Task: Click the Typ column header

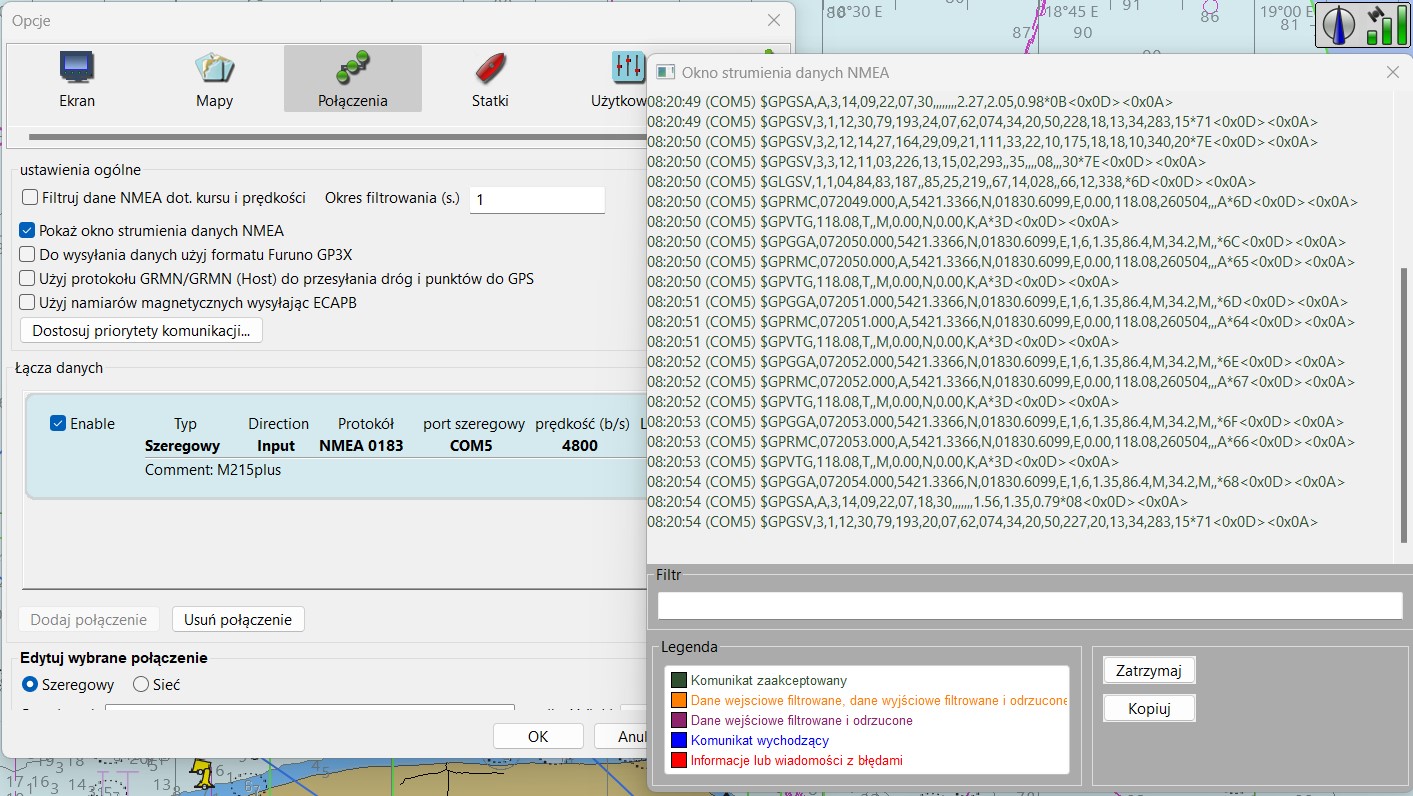Action: pos(186,424)
